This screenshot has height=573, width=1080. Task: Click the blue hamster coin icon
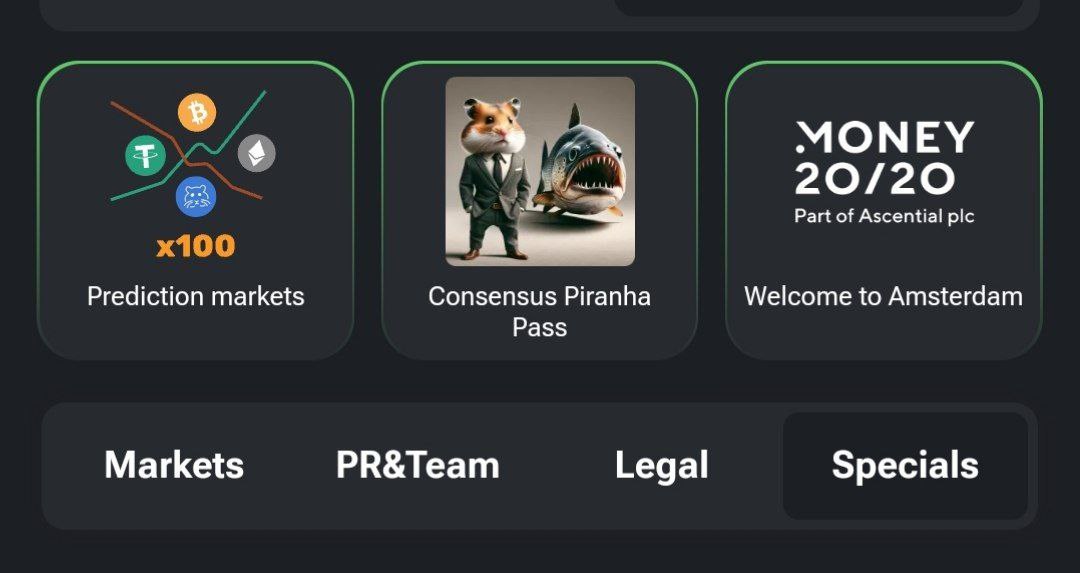point(196,197)
